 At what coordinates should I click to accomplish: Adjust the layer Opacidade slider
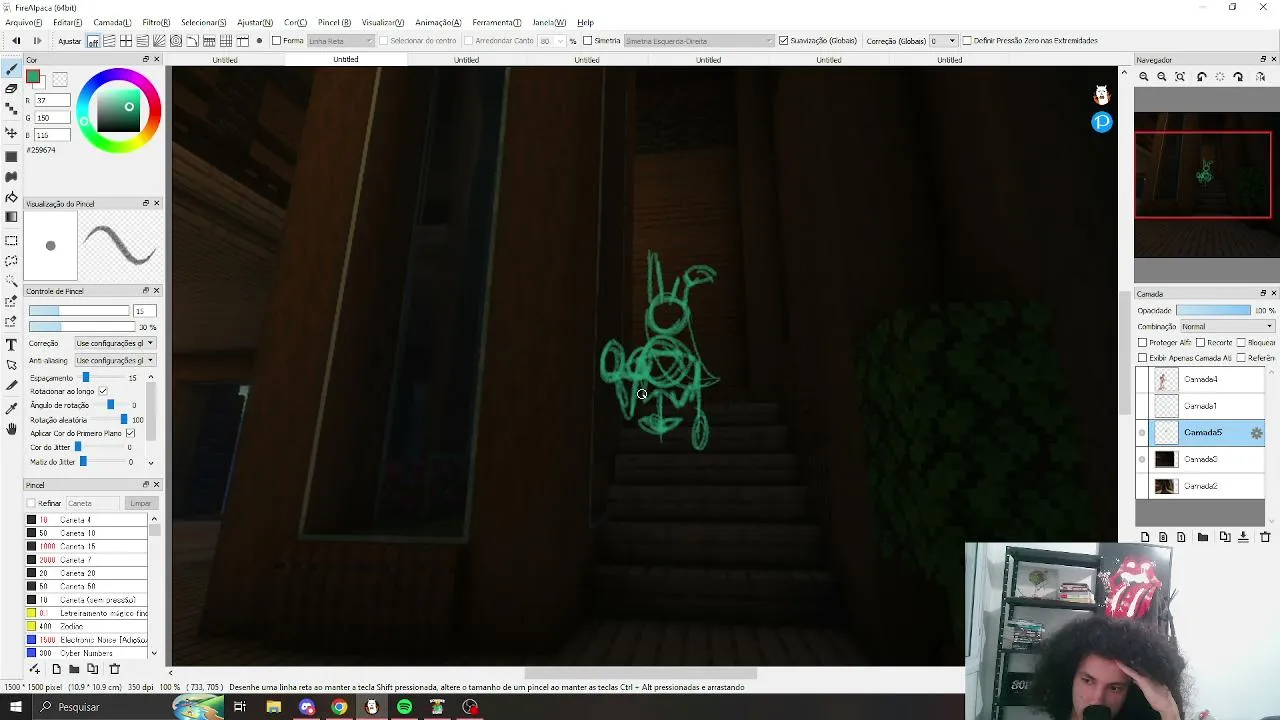click(1213, 311)
